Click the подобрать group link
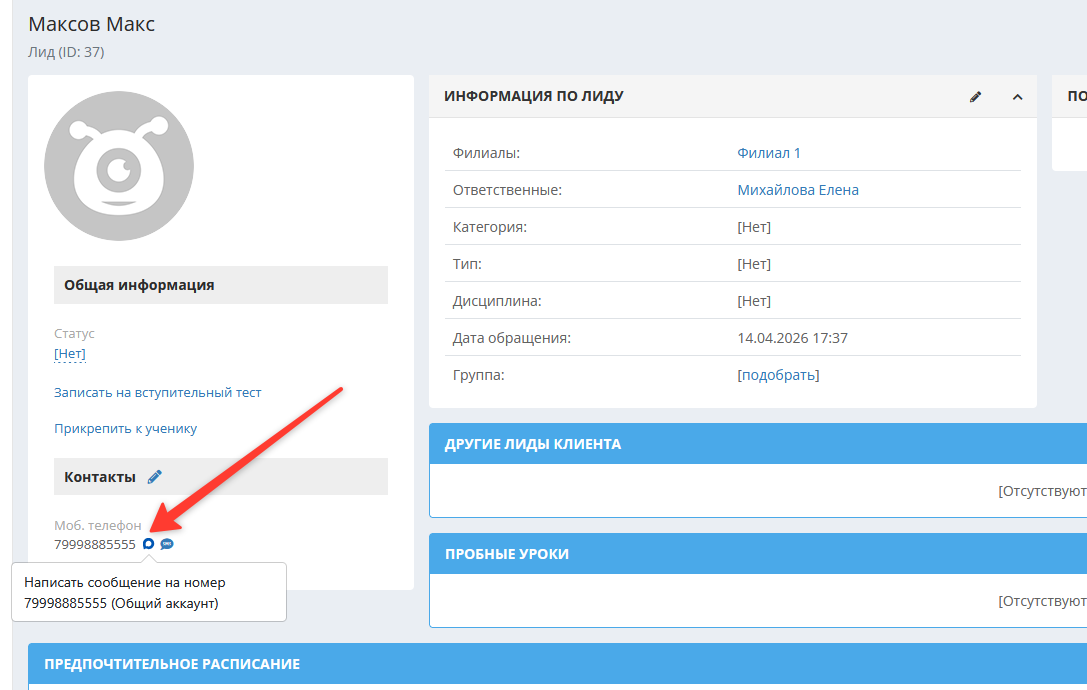Viewport: 1087px width, 690px height. [778, 375]
